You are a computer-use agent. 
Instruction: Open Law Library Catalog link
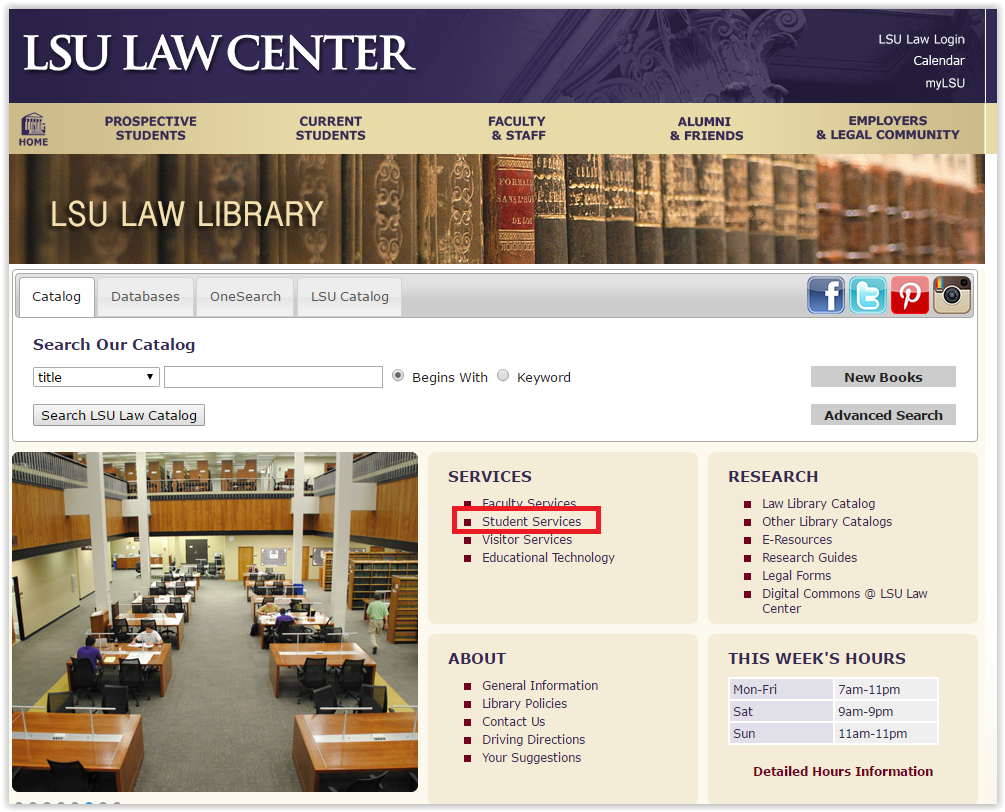pos(818,504)
